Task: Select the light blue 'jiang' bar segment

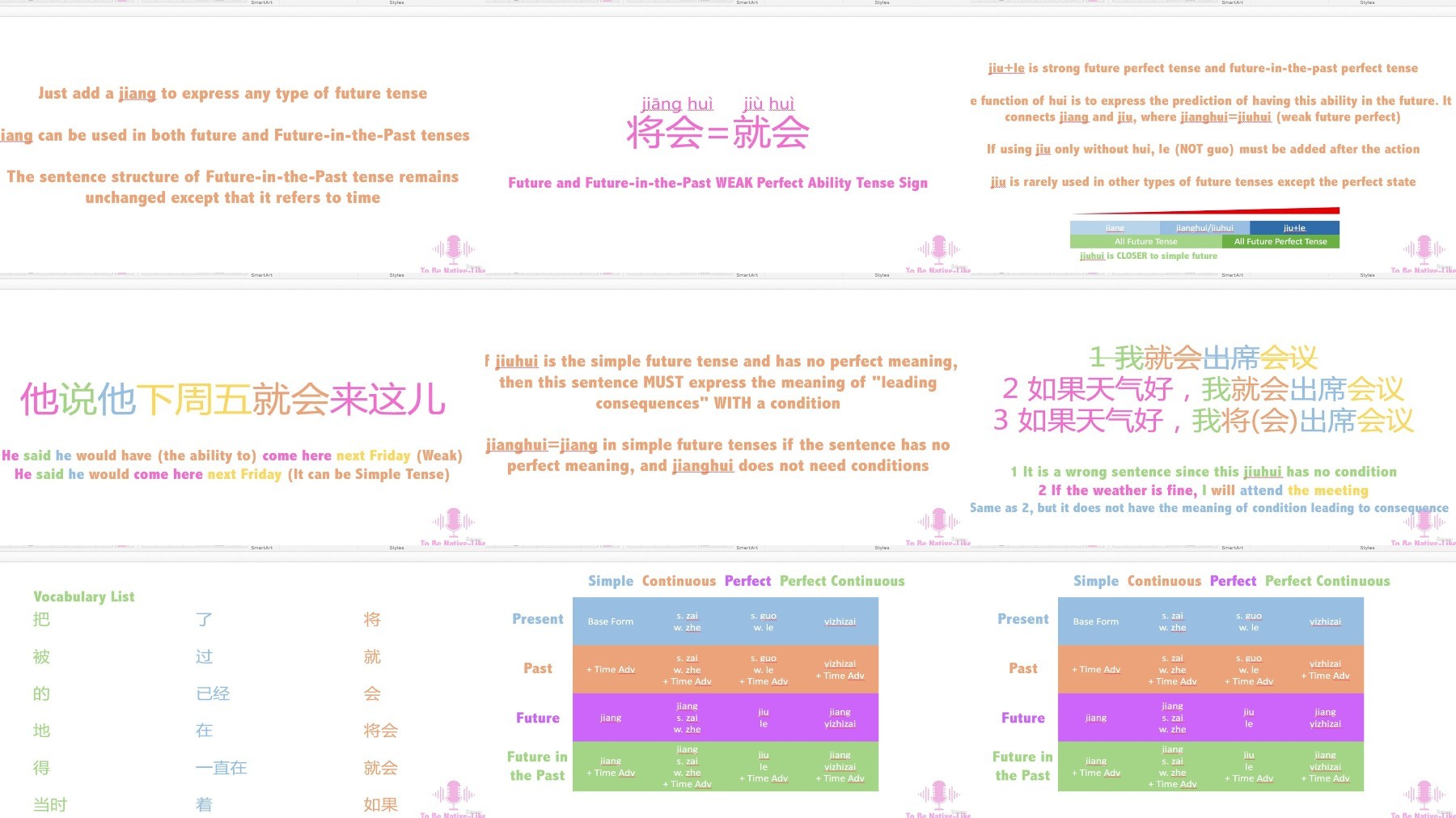Action: 1115,228
